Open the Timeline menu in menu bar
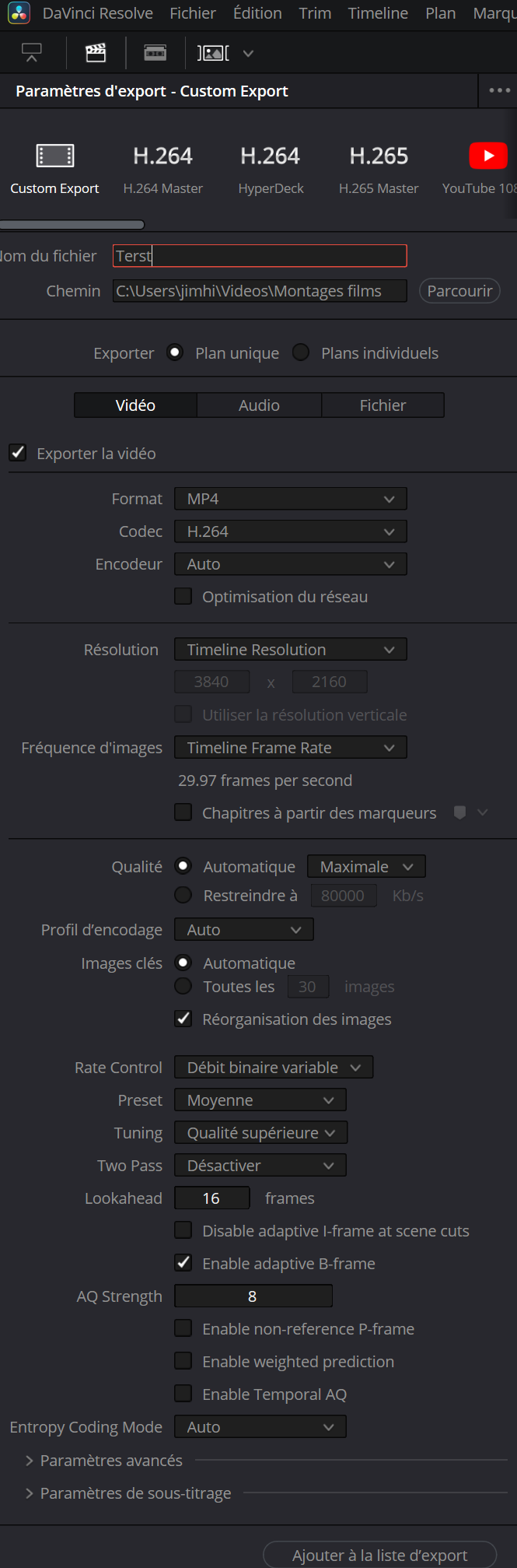Image resolution: width=517 pixels, height=1568 pixels. click(x=378, y=13)
